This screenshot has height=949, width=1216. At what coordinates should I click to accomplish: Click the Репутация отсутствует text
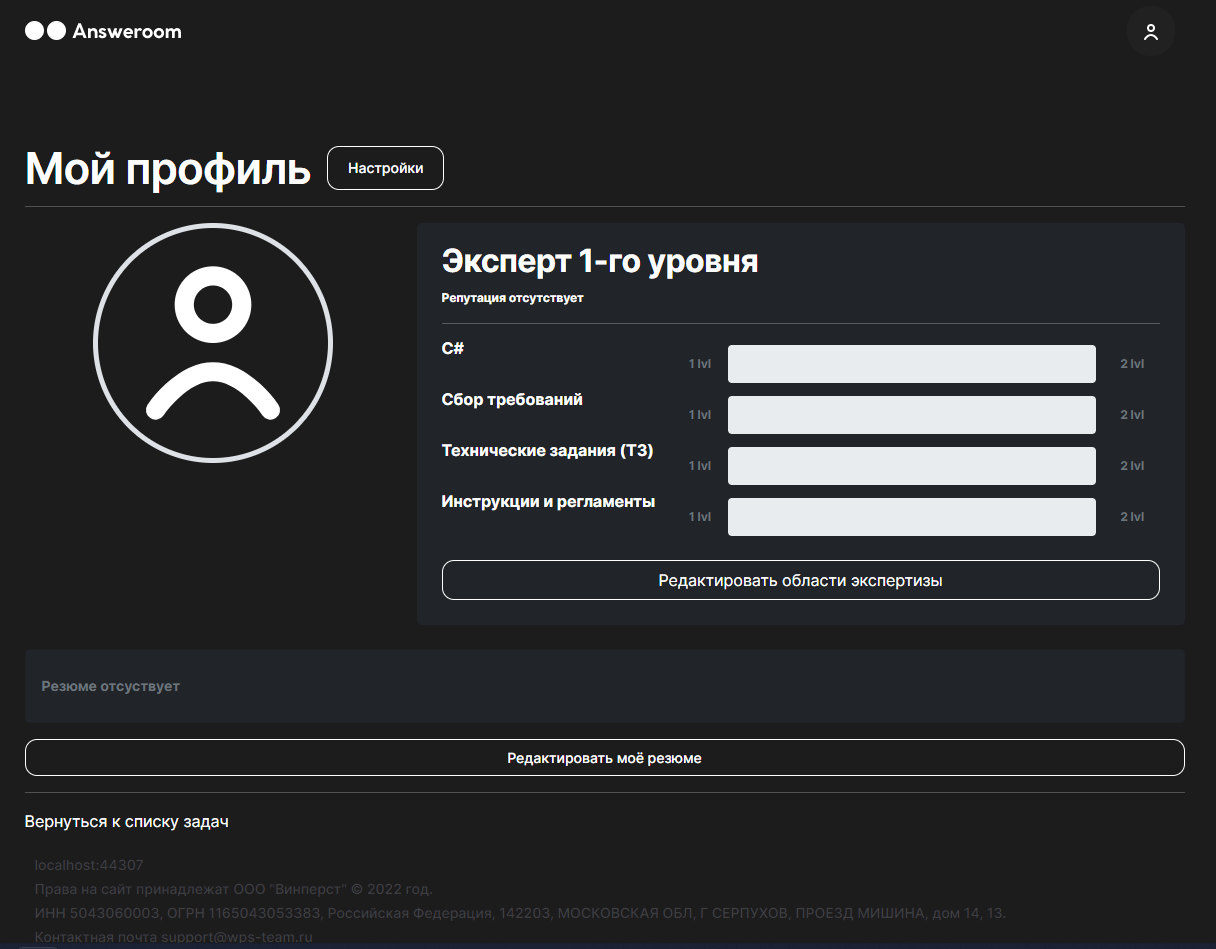click(512, 298)
